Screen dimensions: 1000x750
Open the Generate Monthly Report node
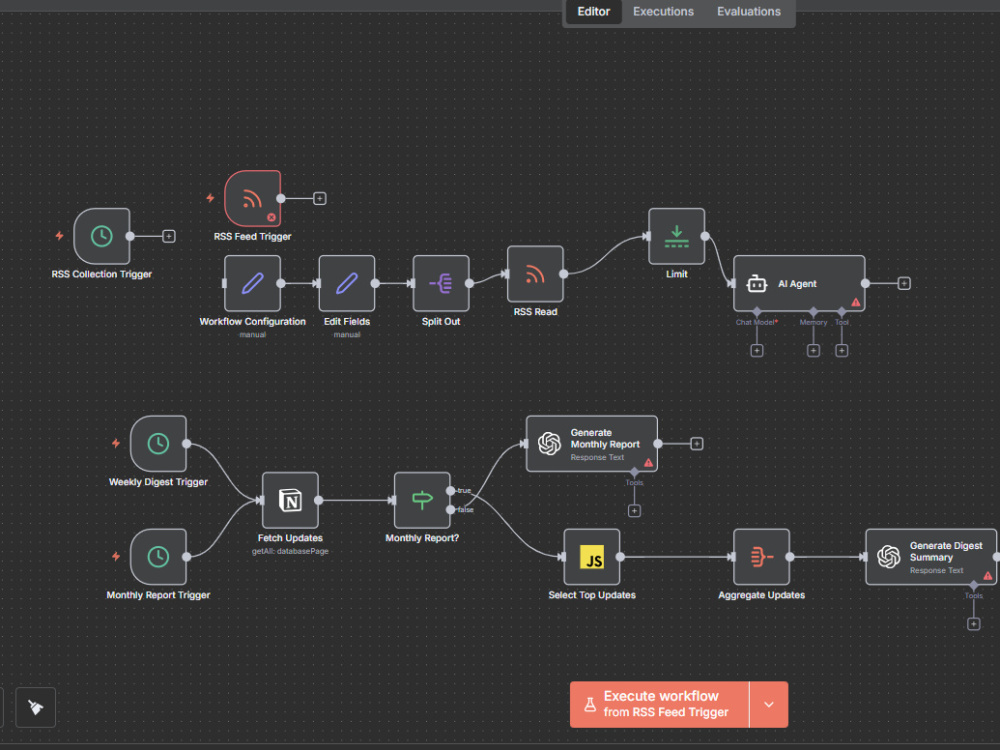point(592,443)
